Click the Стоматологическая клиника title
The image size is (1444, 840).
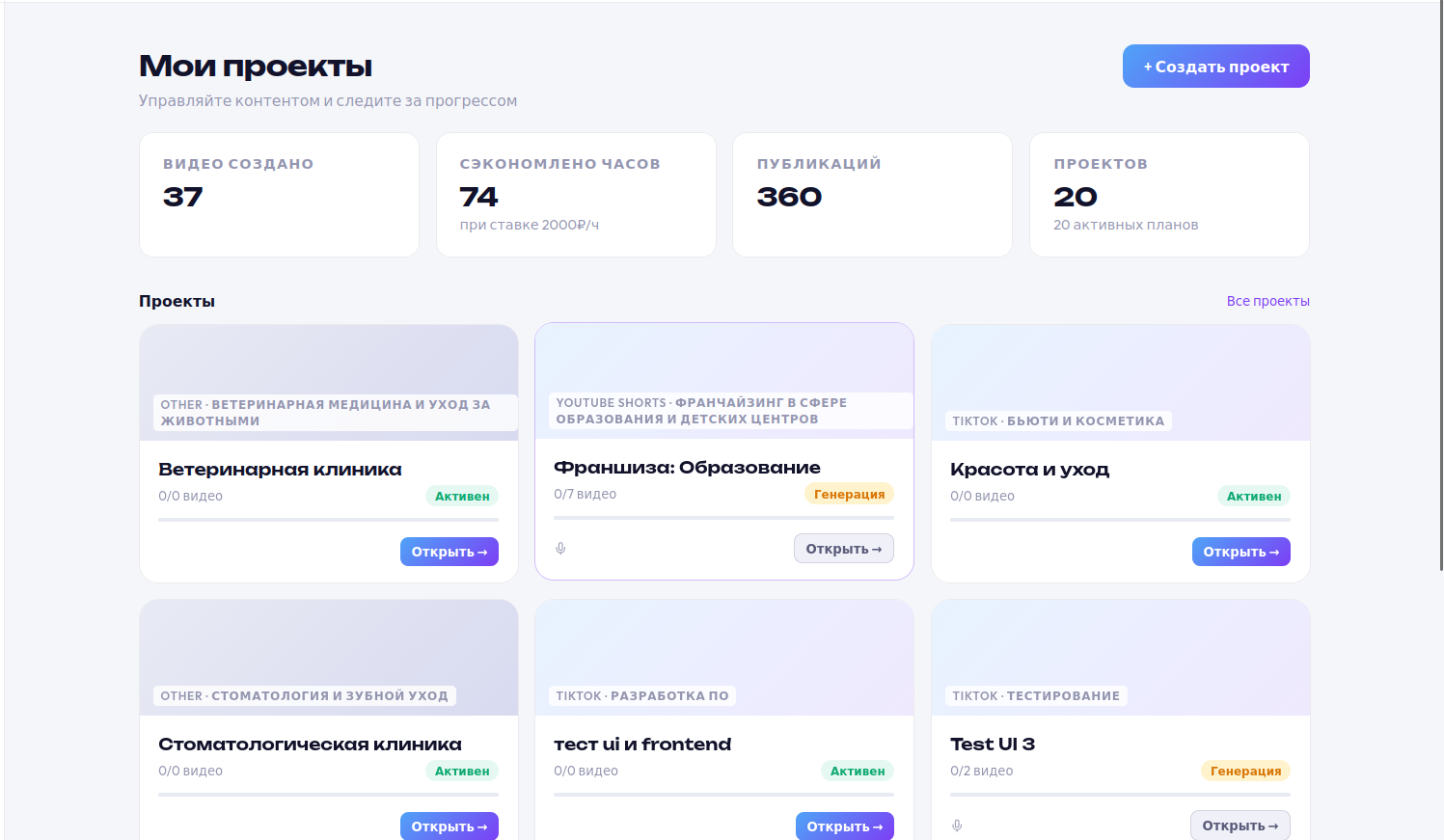[310, 745]
